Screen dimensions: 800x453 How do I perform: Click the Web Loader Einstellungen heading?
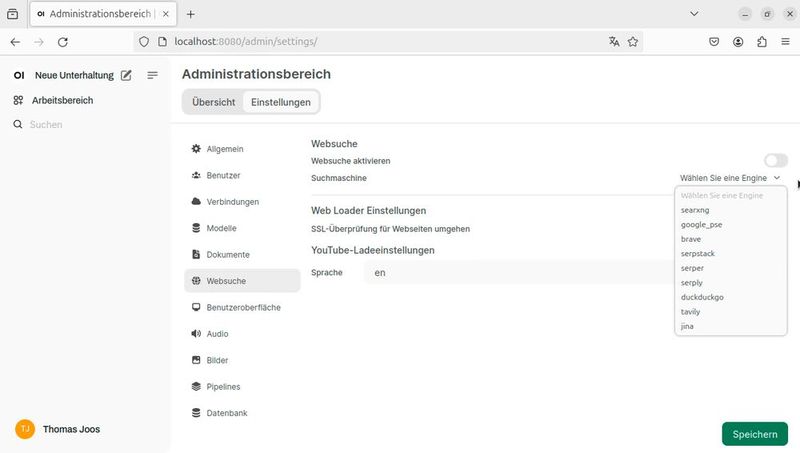coord(368,211)
